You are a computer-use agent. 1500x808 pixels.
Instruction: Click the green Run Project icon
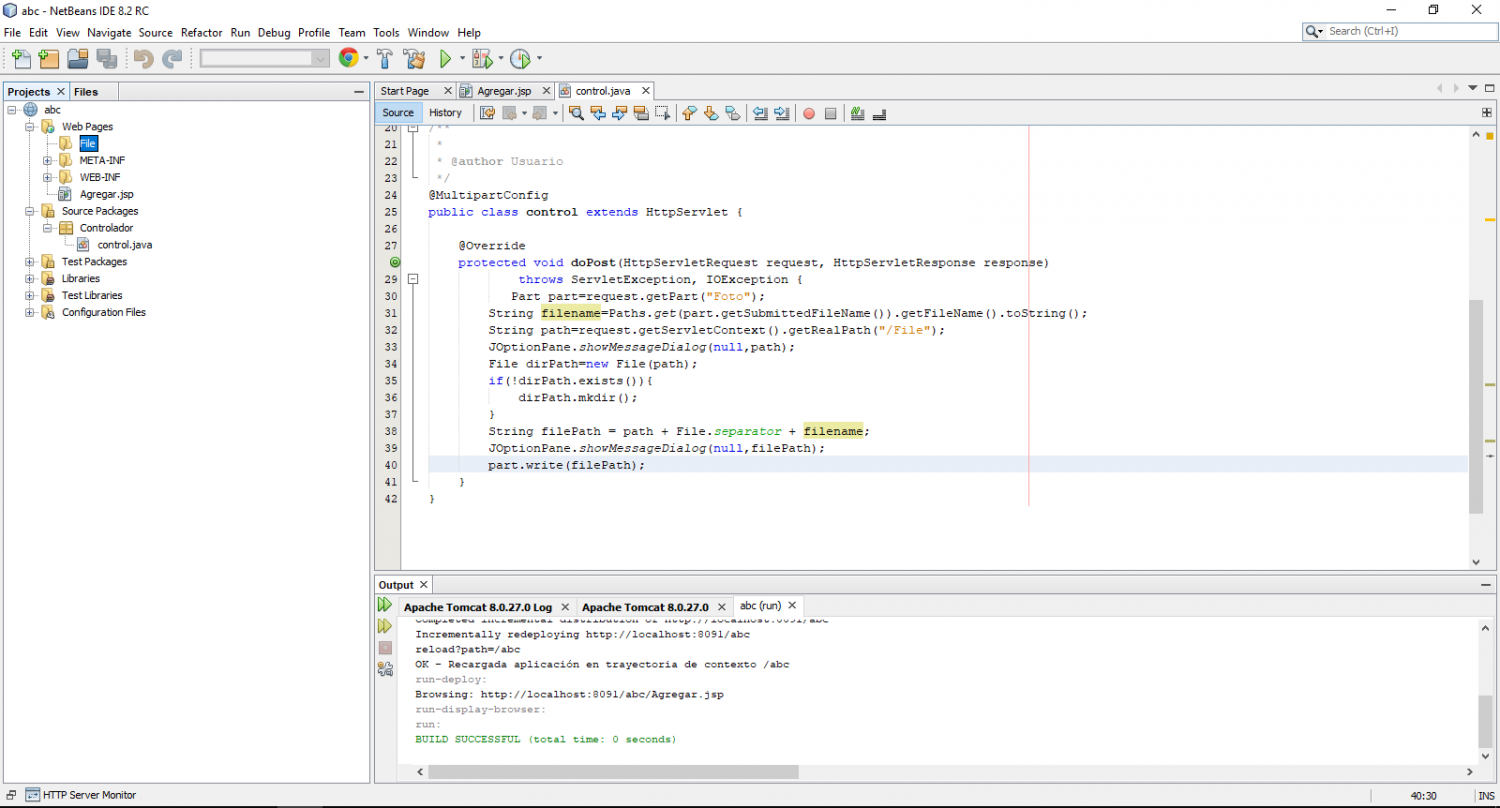[445, 59]
